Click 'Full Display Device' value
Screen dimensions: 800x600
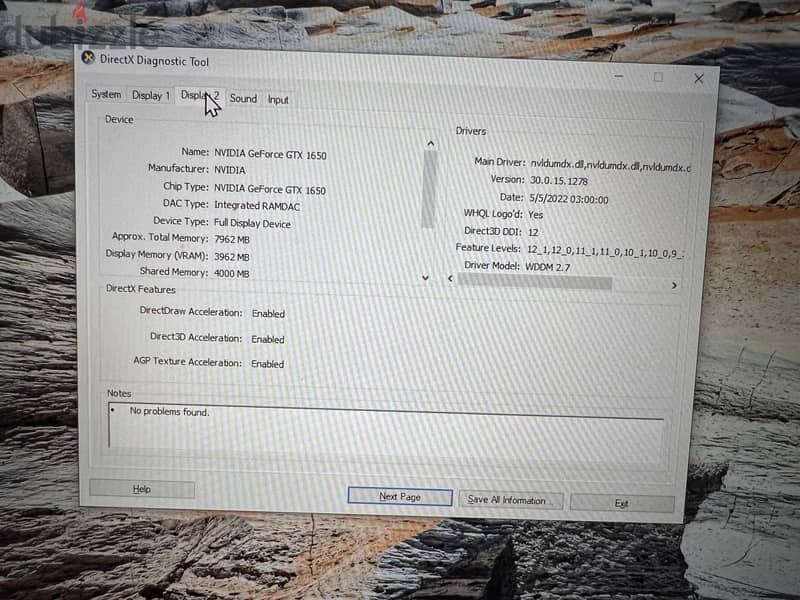pyautogui.click(x=253, y=223)
